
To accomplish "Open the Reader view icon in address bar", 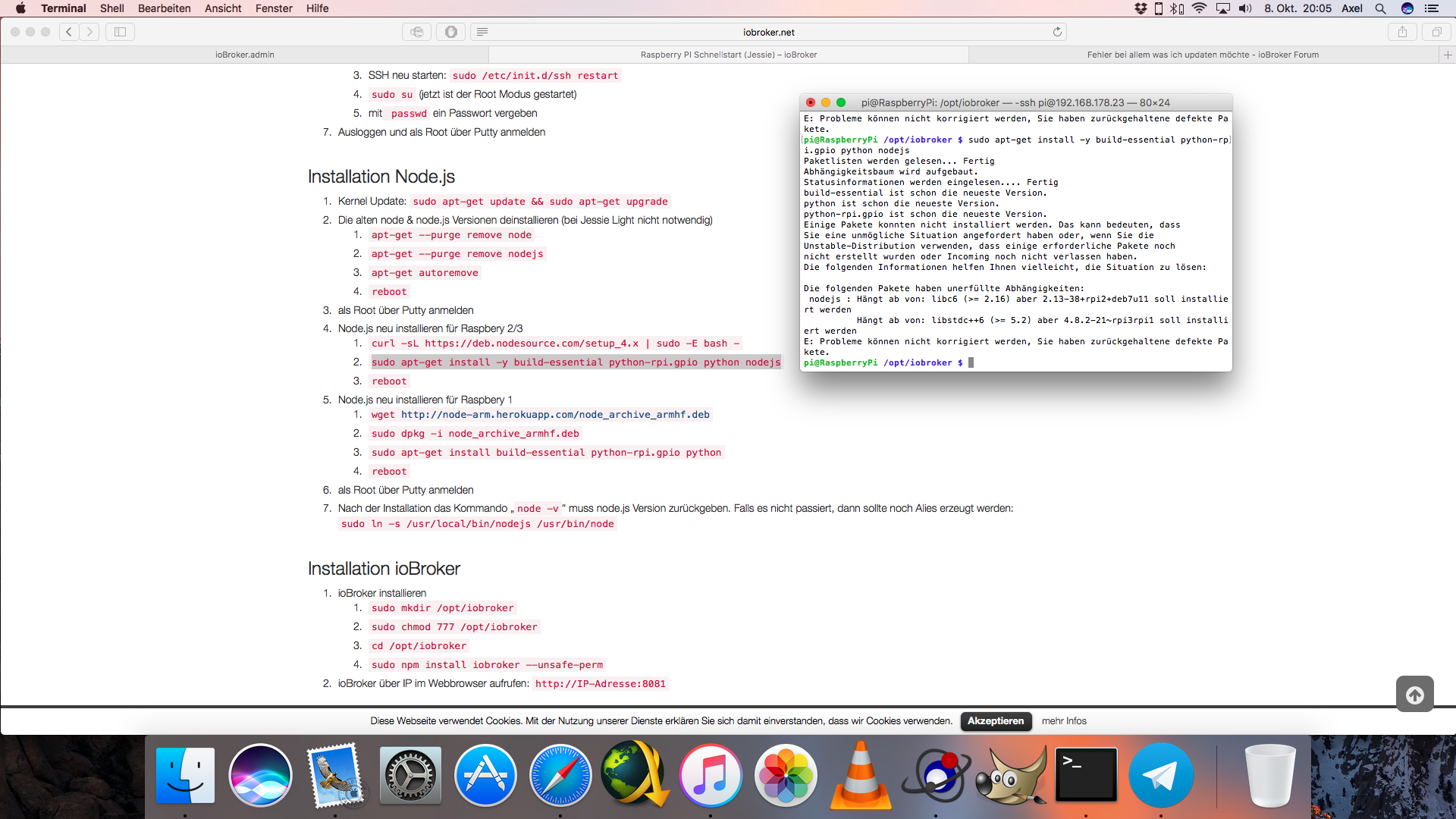I will click(x=482, y=32).
